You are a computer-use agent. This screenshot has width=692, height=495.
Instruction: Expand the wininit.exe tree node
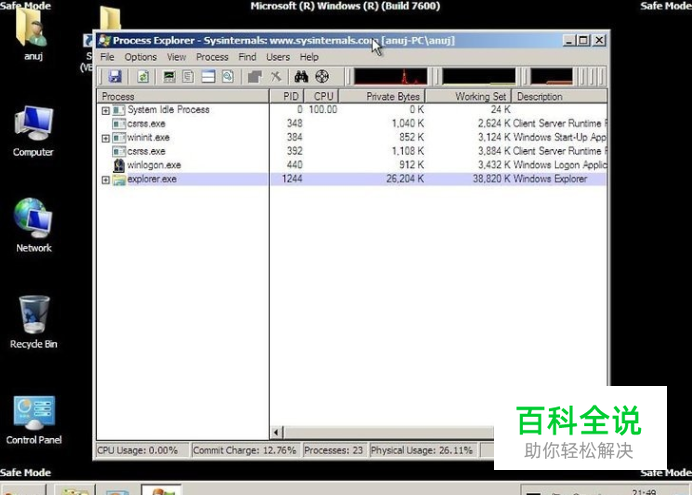(x=105, y=139)
